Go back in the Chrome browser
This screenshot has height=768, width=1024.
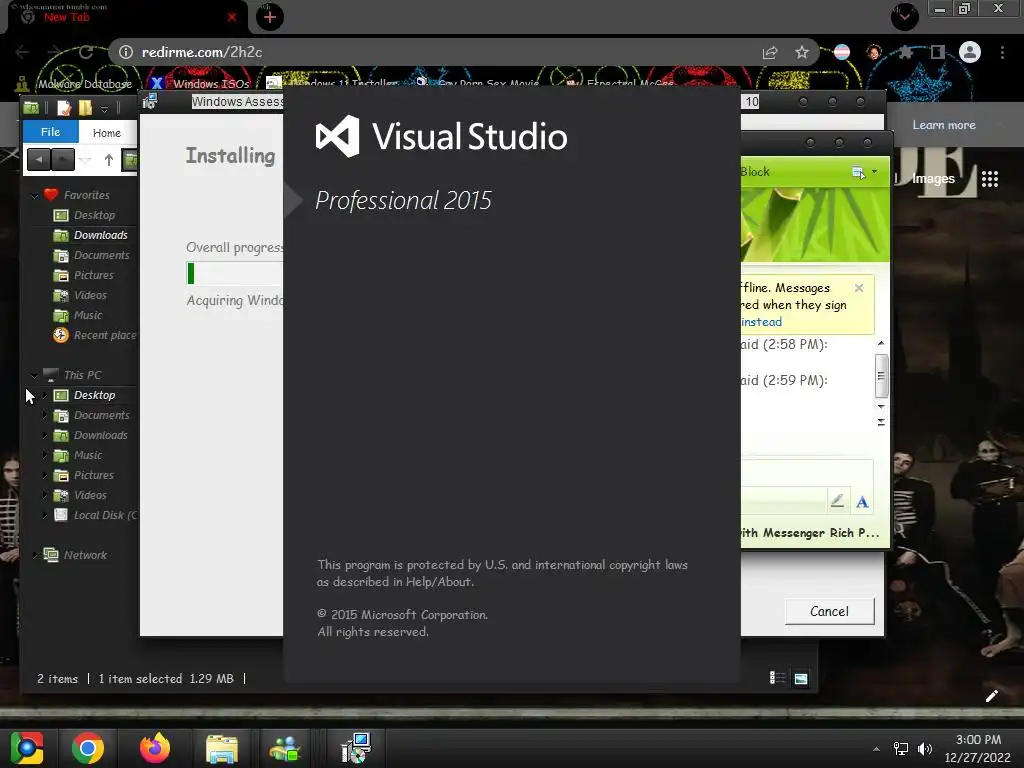(22, 52)
